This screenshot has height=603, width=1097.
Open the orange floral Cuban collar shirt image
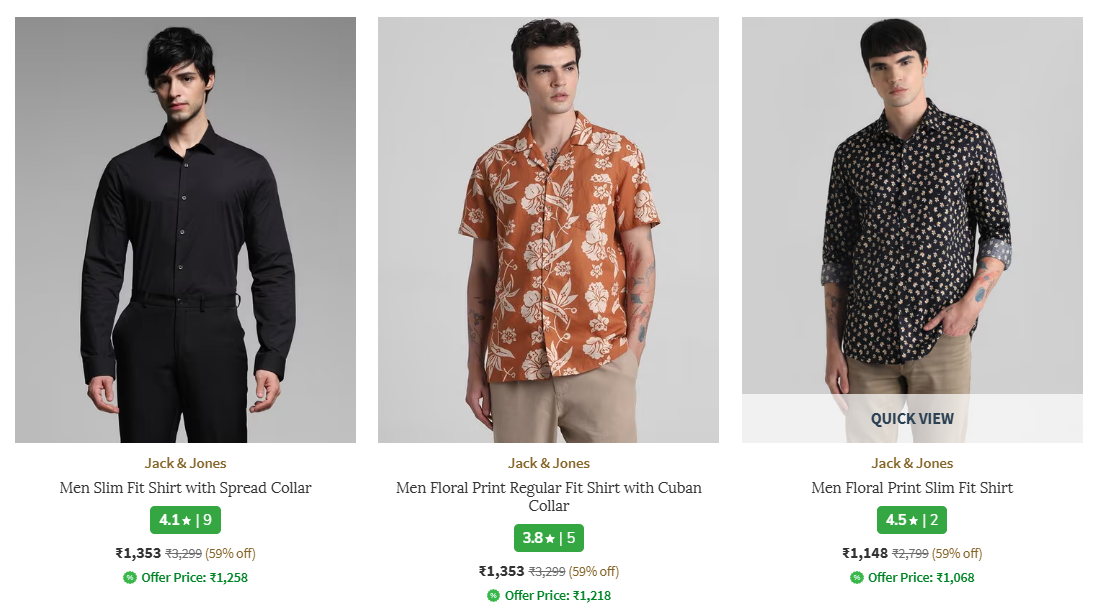click(x=548, y=230)
